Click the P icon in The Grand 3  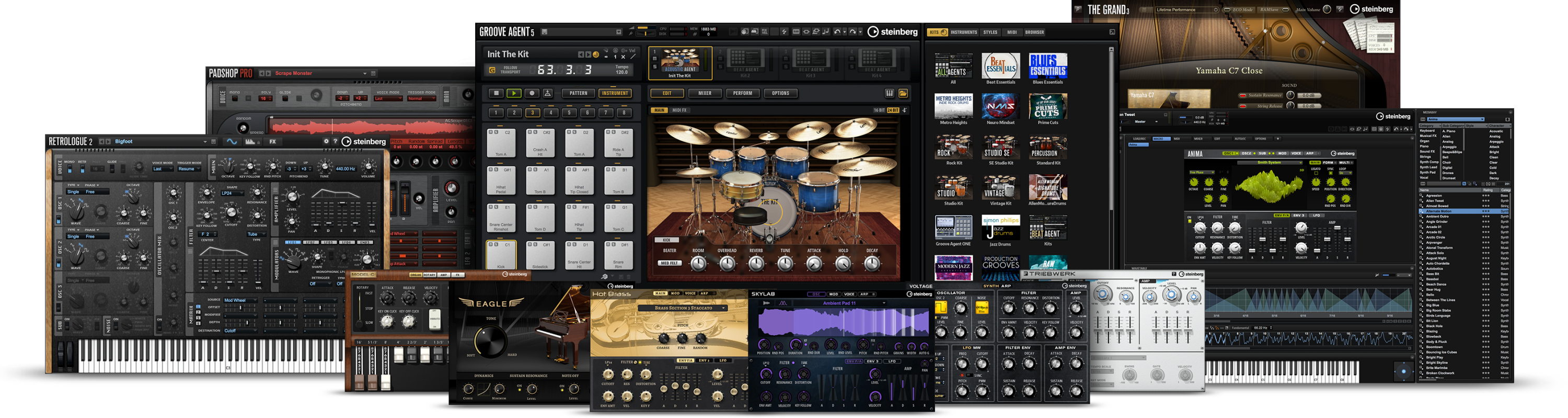coord(1078,9)
